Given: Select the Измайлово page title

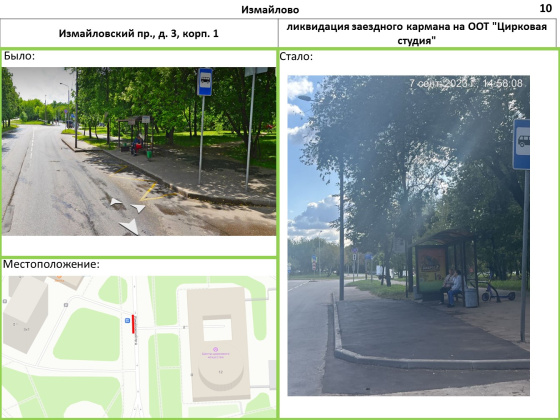Looking at the screenshot, I should [270, 10].
